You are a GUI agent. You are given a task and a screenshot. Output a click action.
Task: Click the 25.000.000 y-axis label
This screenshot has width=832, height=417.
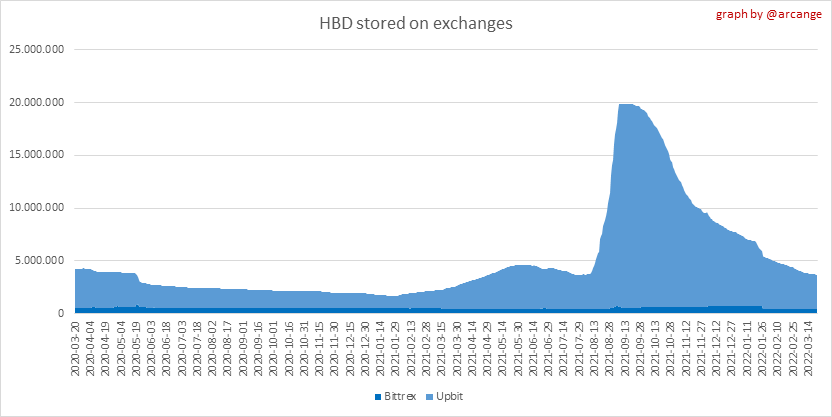37,50
